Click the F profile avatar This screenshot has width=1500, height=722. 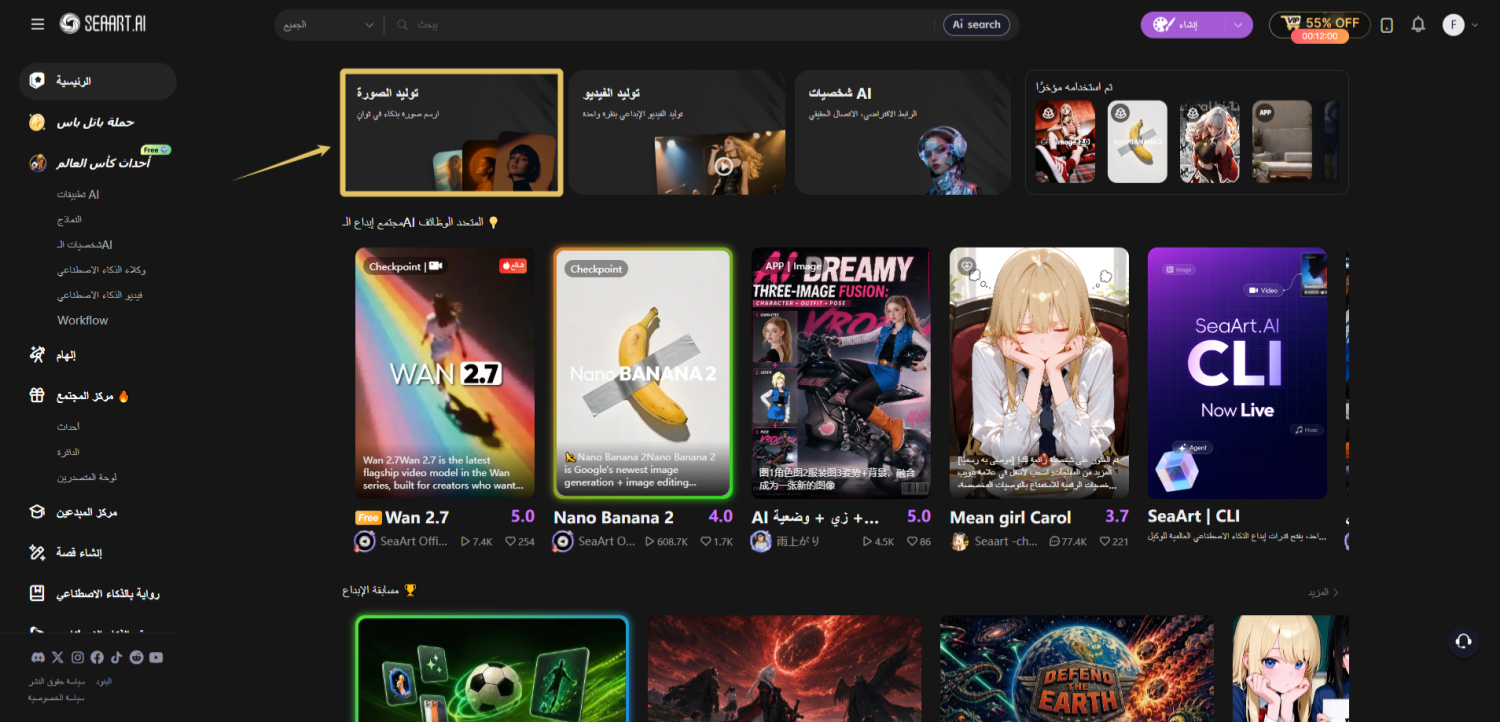click(1453, 25)
